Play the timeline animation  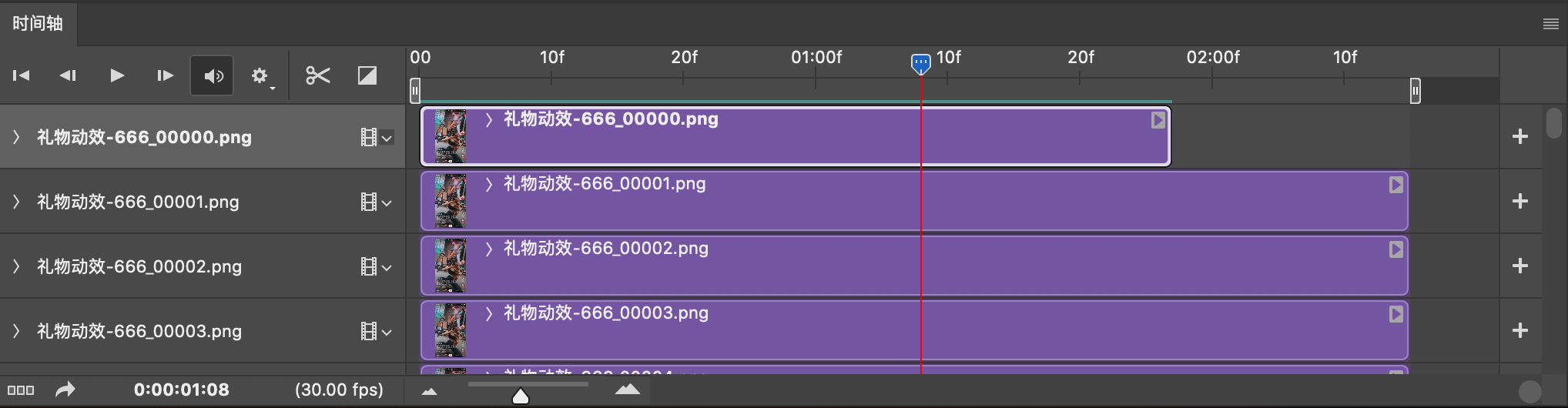117,75
